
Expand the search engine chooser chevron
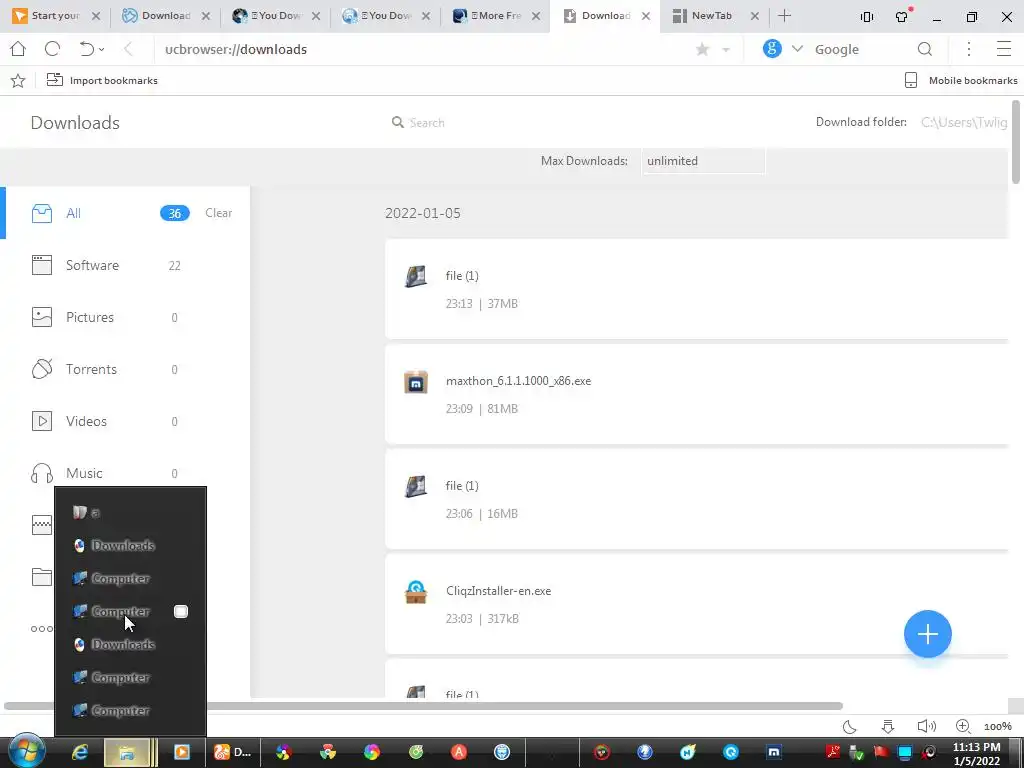tap(797, 49)
